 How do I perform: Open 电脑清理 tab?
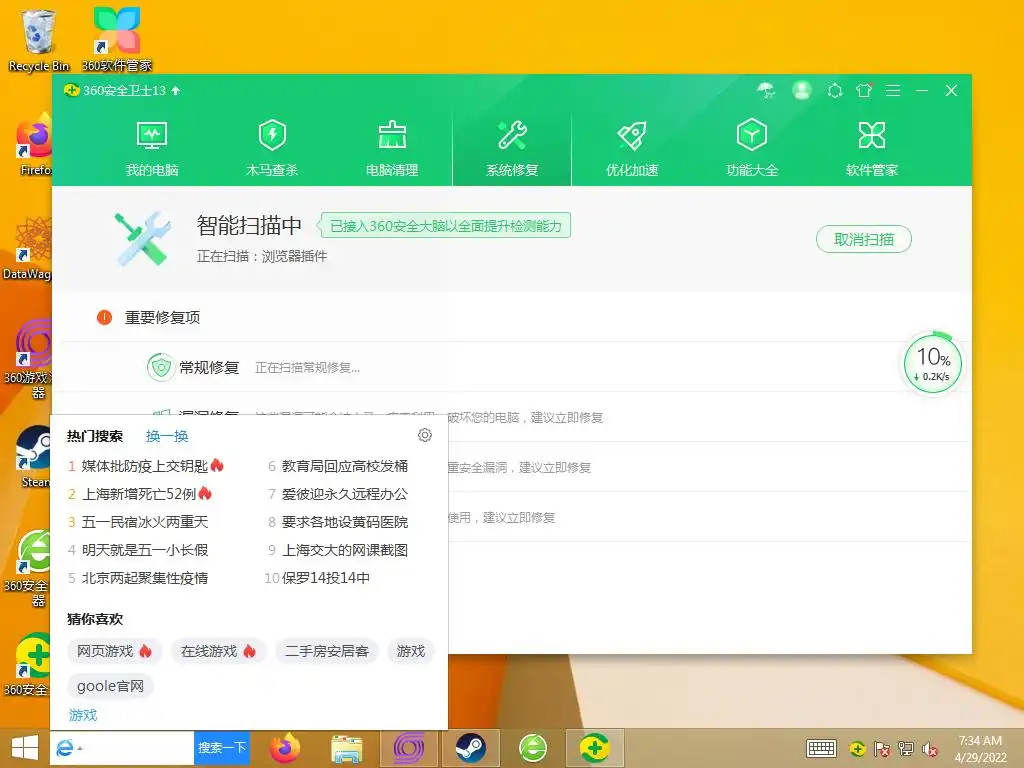[392, 149]
